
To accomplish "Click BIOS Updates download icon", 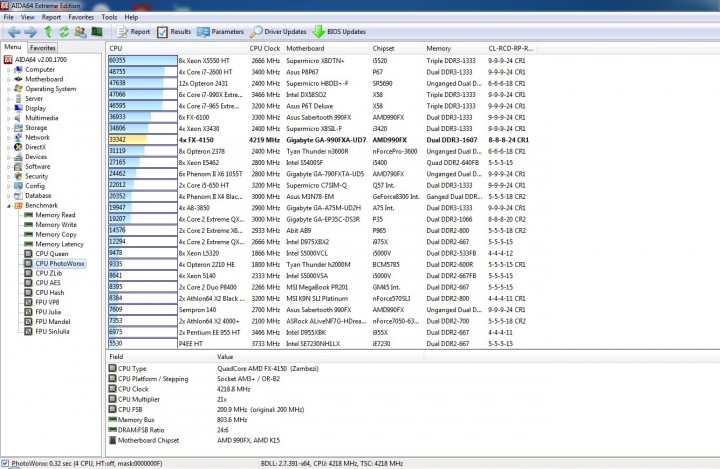I will 319,32.
